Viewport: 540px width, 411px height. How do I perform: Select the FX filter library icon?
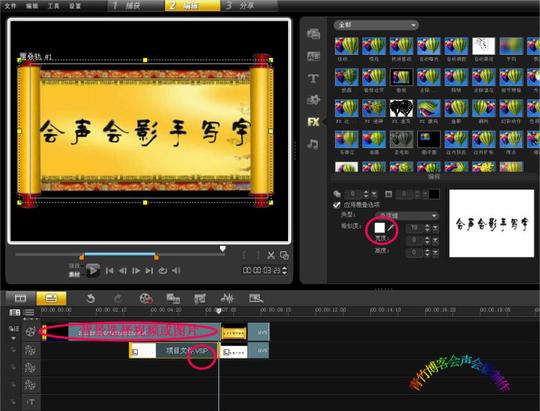click(x=313, y=122)
